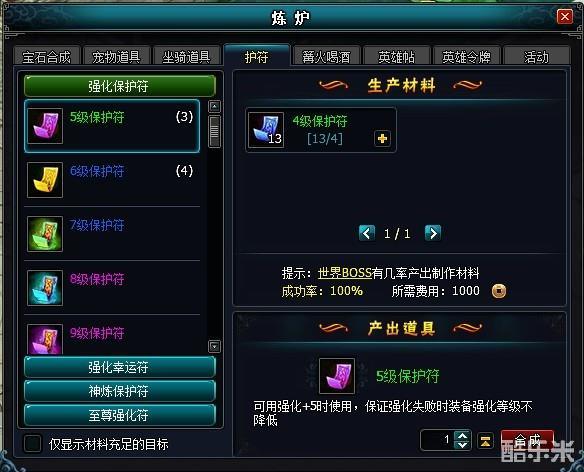
Task: Click the 4级保护符 material icon showing 13
Action: 266,130
